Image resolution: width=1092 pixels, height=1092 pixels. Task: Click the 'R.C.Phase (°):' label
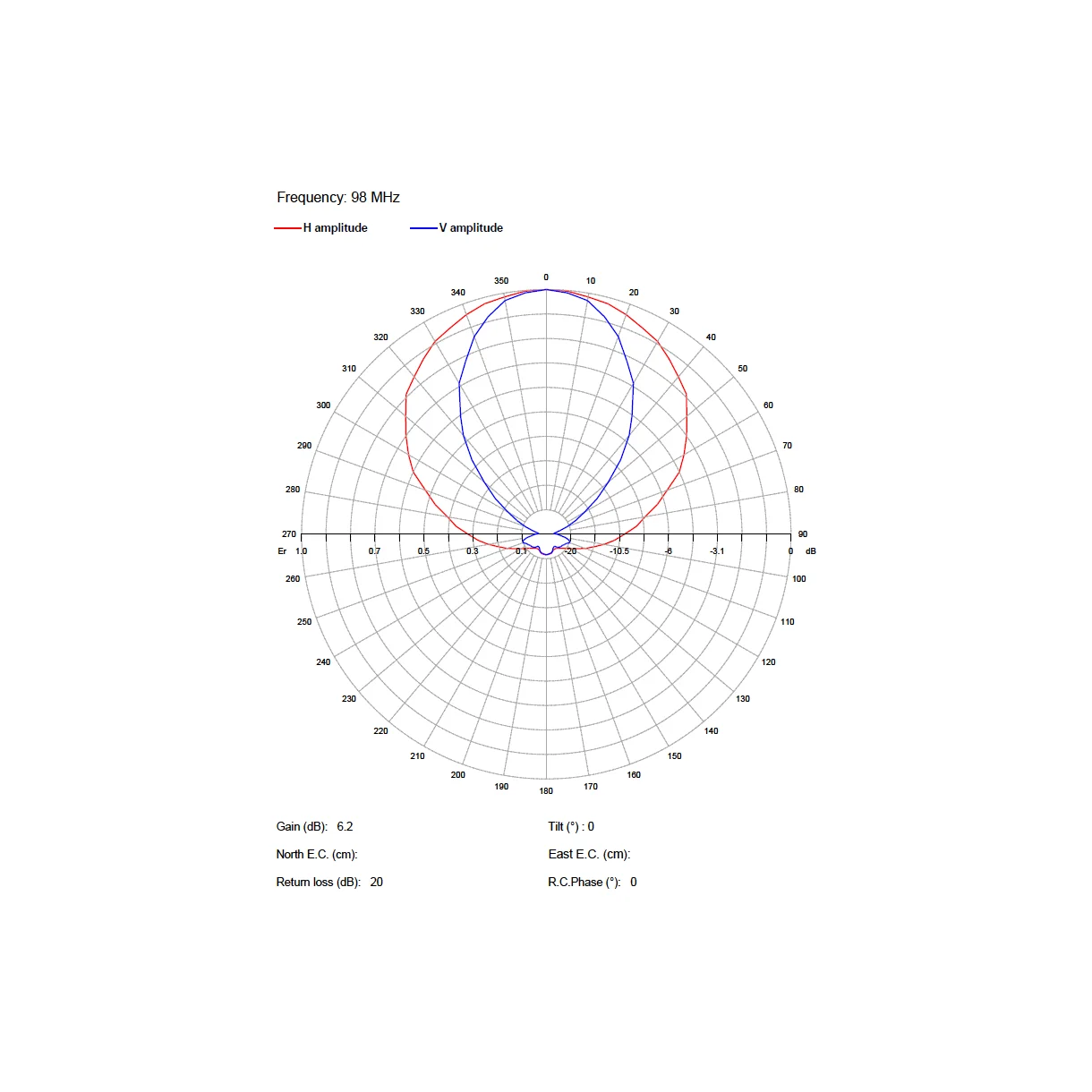[x=584, y=883]
